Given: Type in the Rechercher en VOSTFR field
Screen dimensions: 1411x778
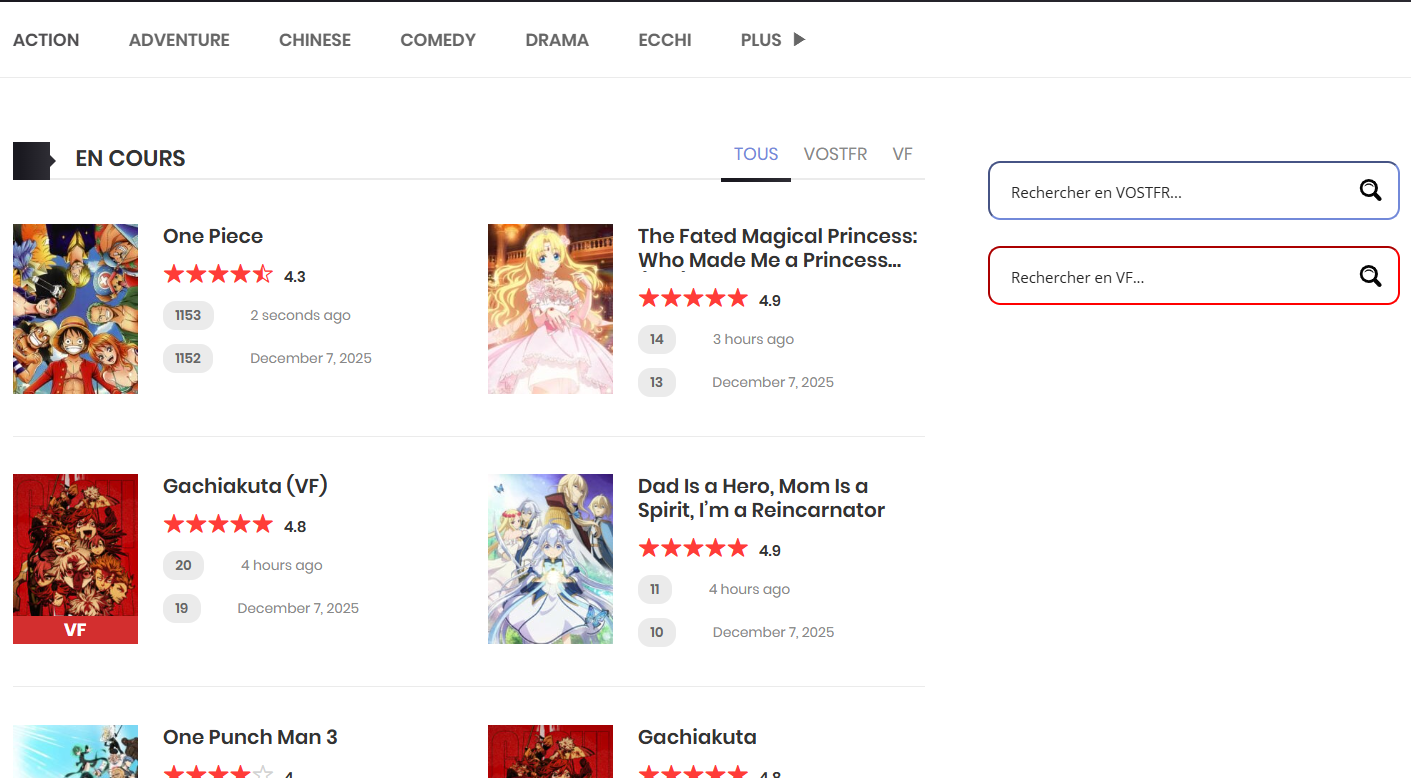Looking at the screenshot, I should pos(1170,192).
